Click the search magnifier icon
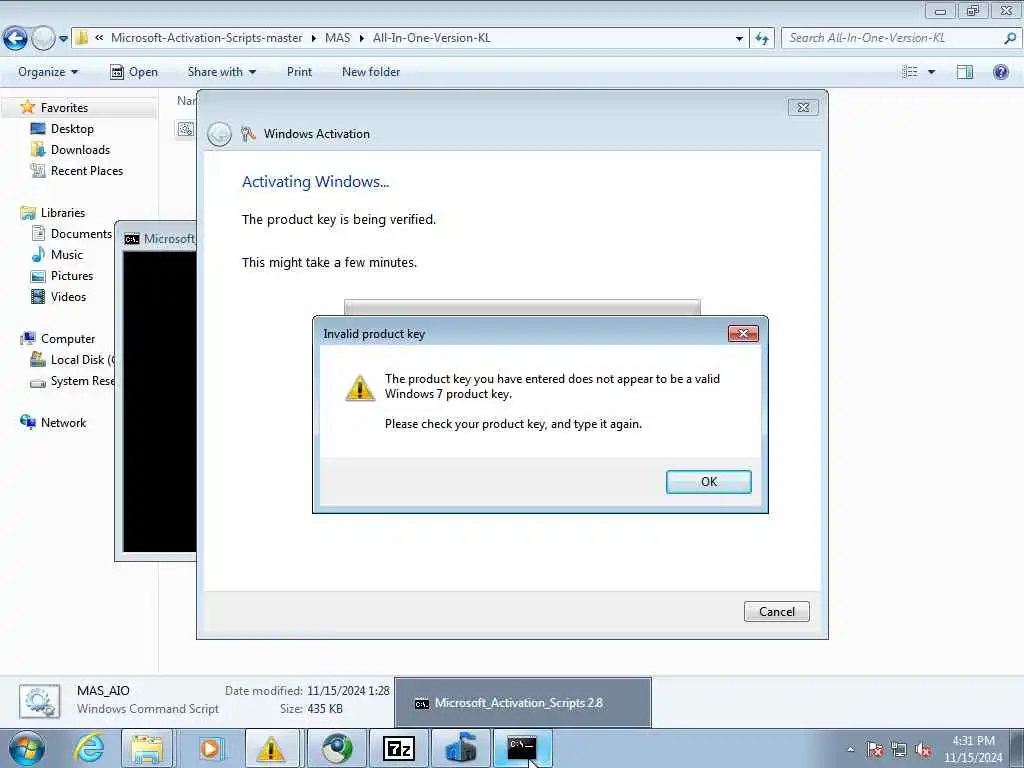Screen dimensions: 1024x768 click(1010, 38)
